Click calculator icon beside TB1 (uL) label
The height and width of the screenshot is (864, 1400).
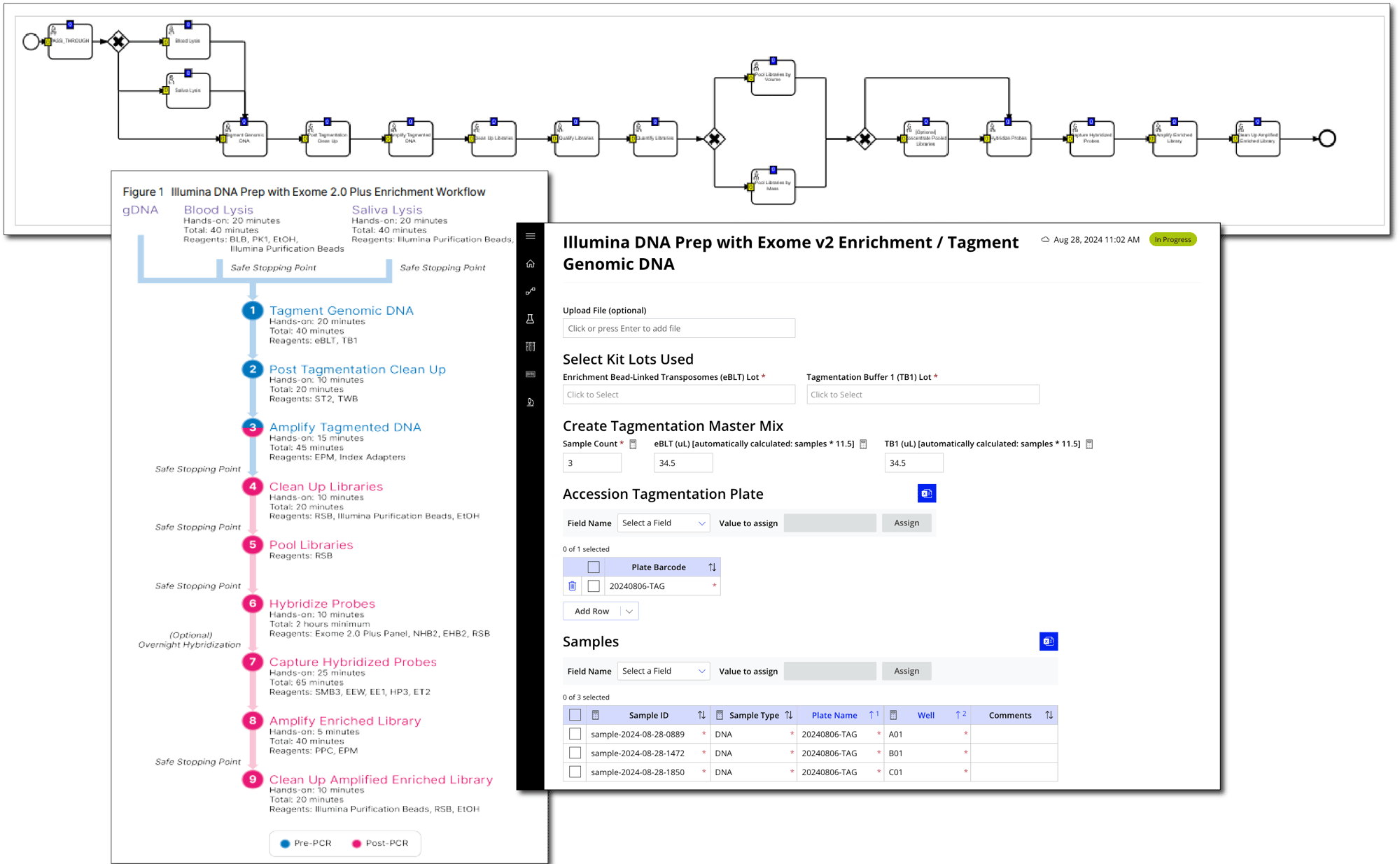pyautogui.click(x=1089, y=444)
